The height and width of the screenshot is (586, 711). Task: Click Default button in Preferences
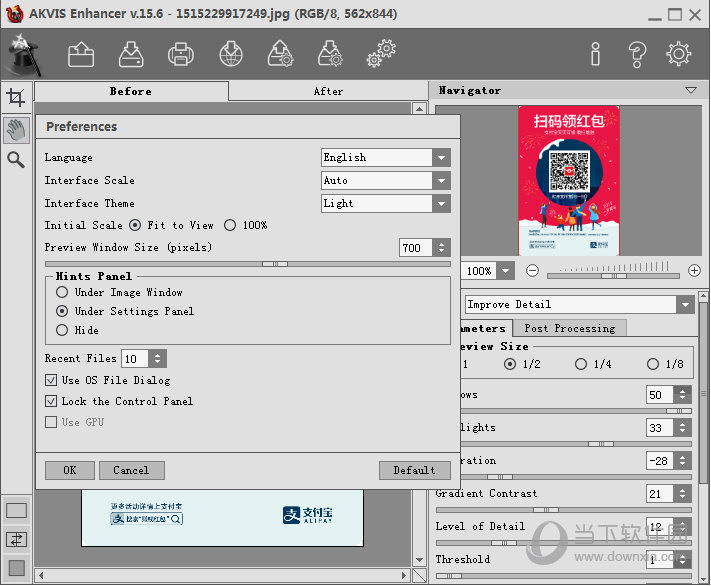[414, 470]
